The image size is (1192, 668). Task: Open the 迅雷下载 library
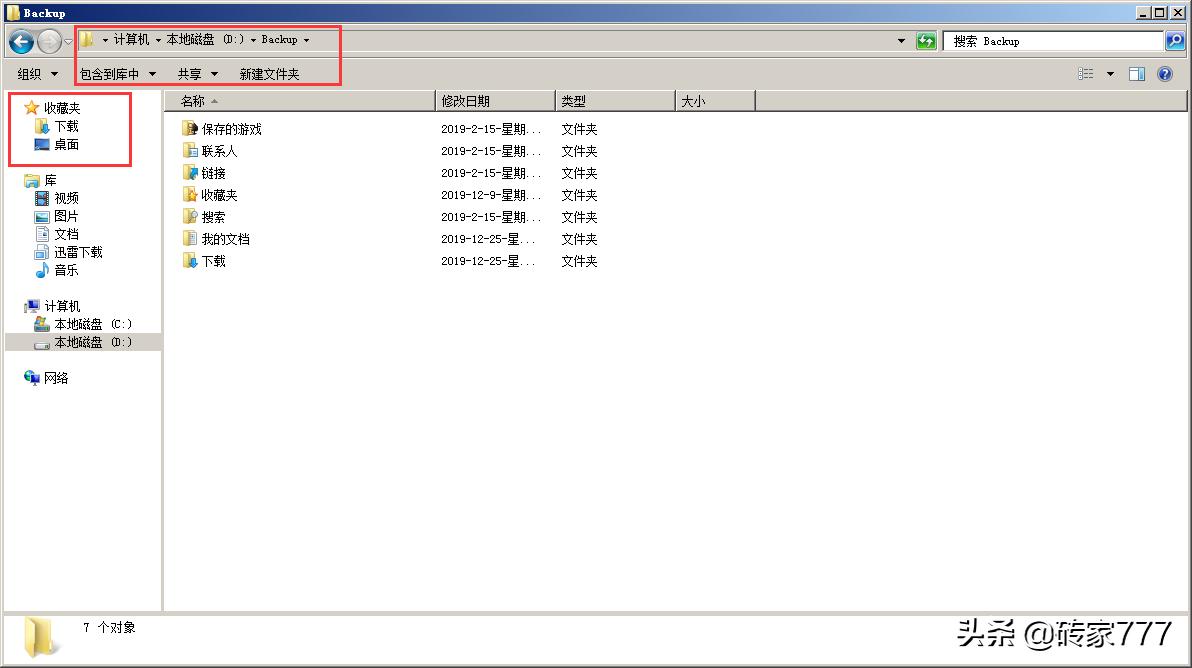78,252
